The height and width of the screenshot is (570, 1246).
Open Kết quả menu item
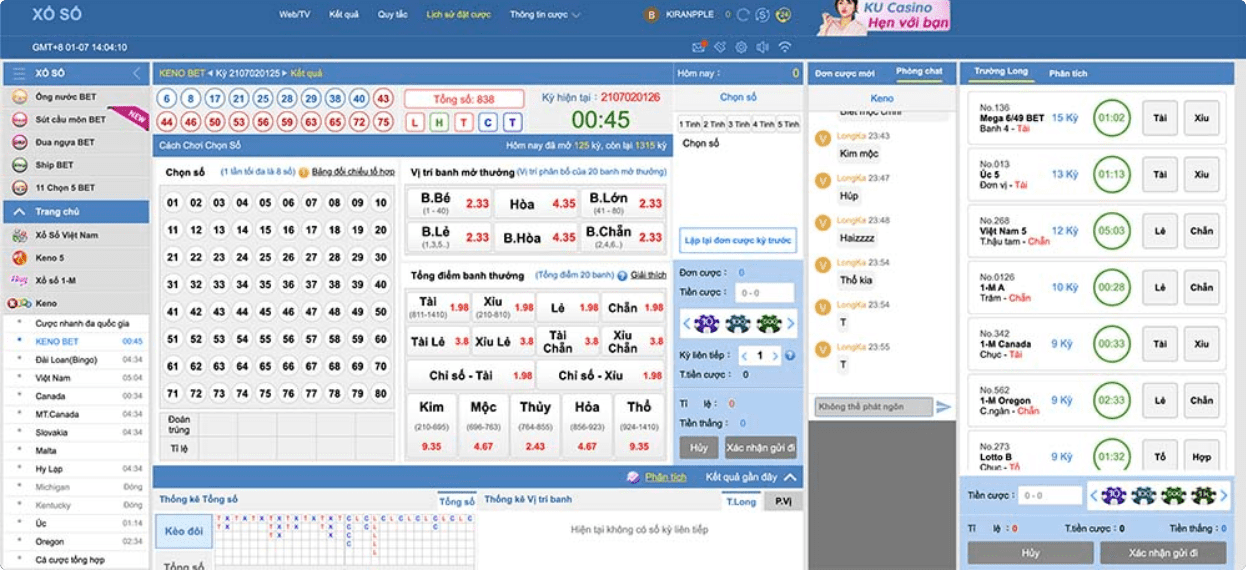pyautogui.click(x=343, y=15)
